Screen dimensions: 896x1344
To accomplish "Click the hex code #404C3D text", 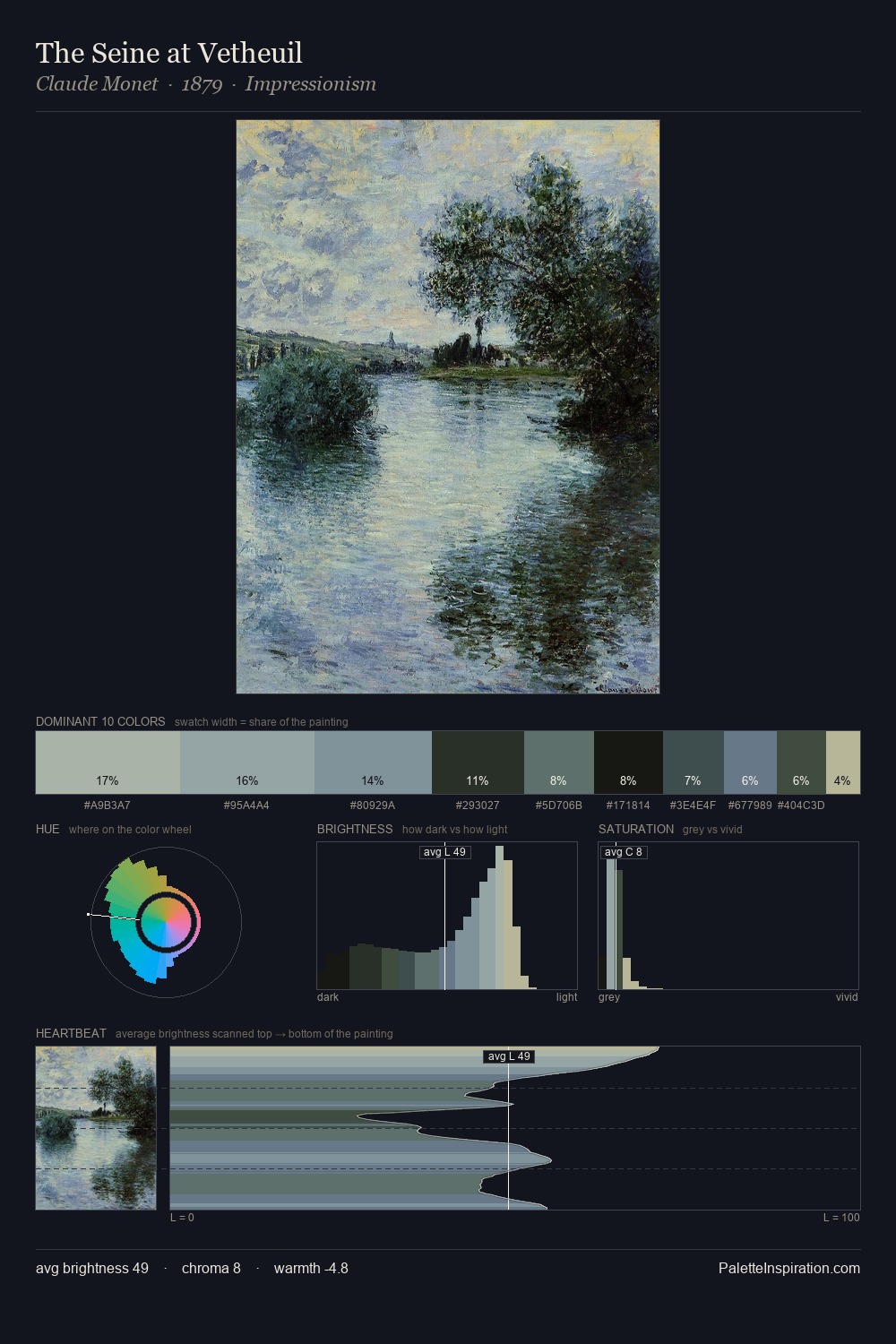I will point(801,806).
